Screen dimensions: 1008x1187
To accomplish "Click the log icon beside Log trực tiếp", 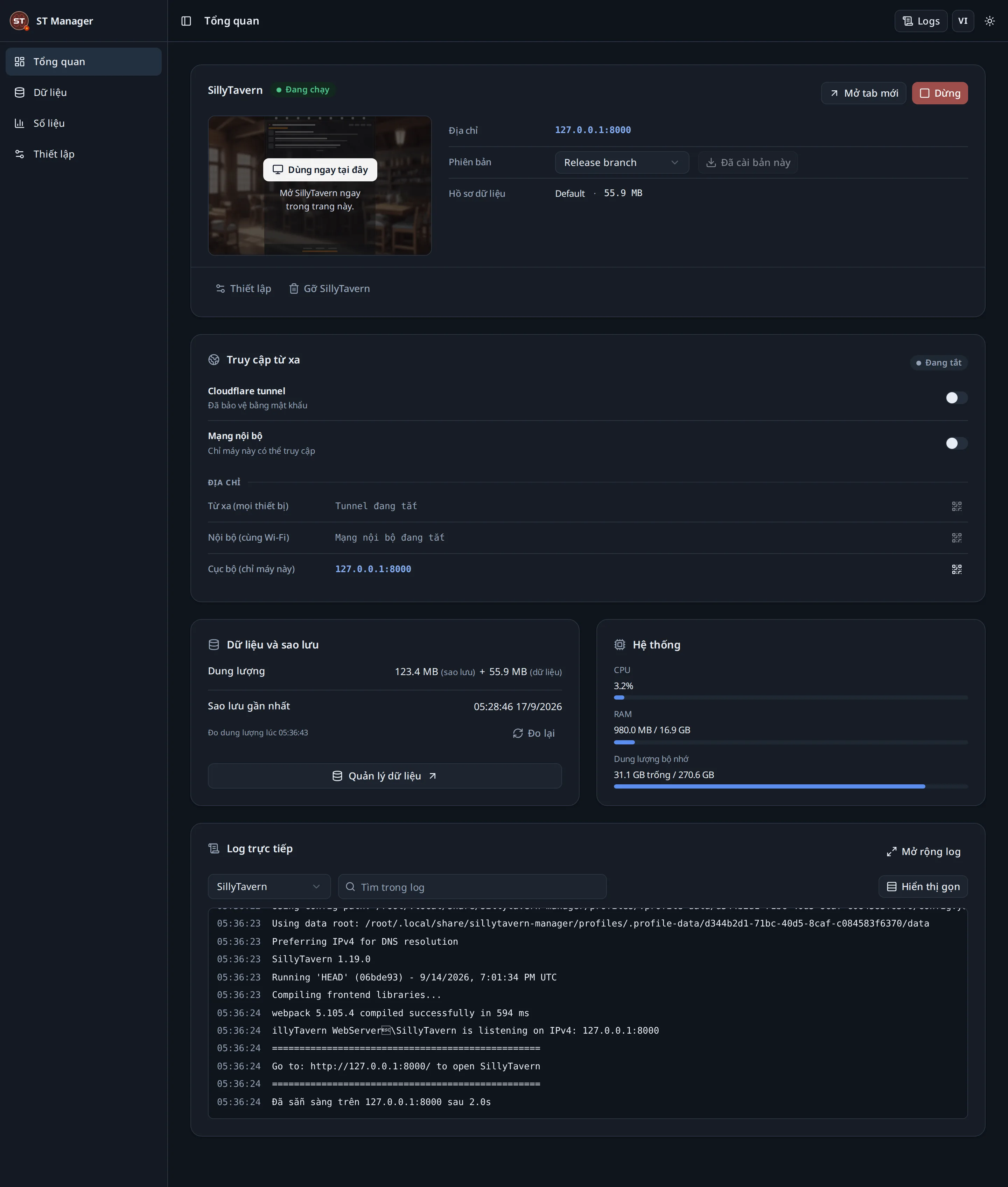I will [214, 848].
